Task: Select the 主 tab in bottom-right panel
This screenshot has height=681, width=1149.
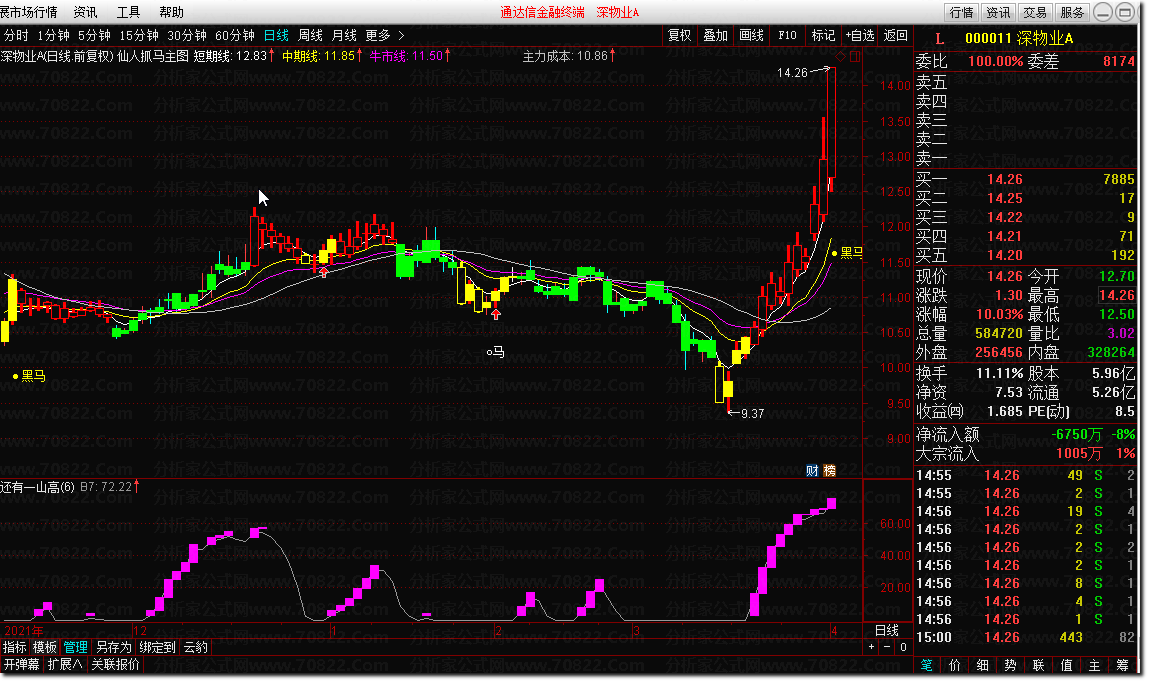Action: [x=1094, y=666]
